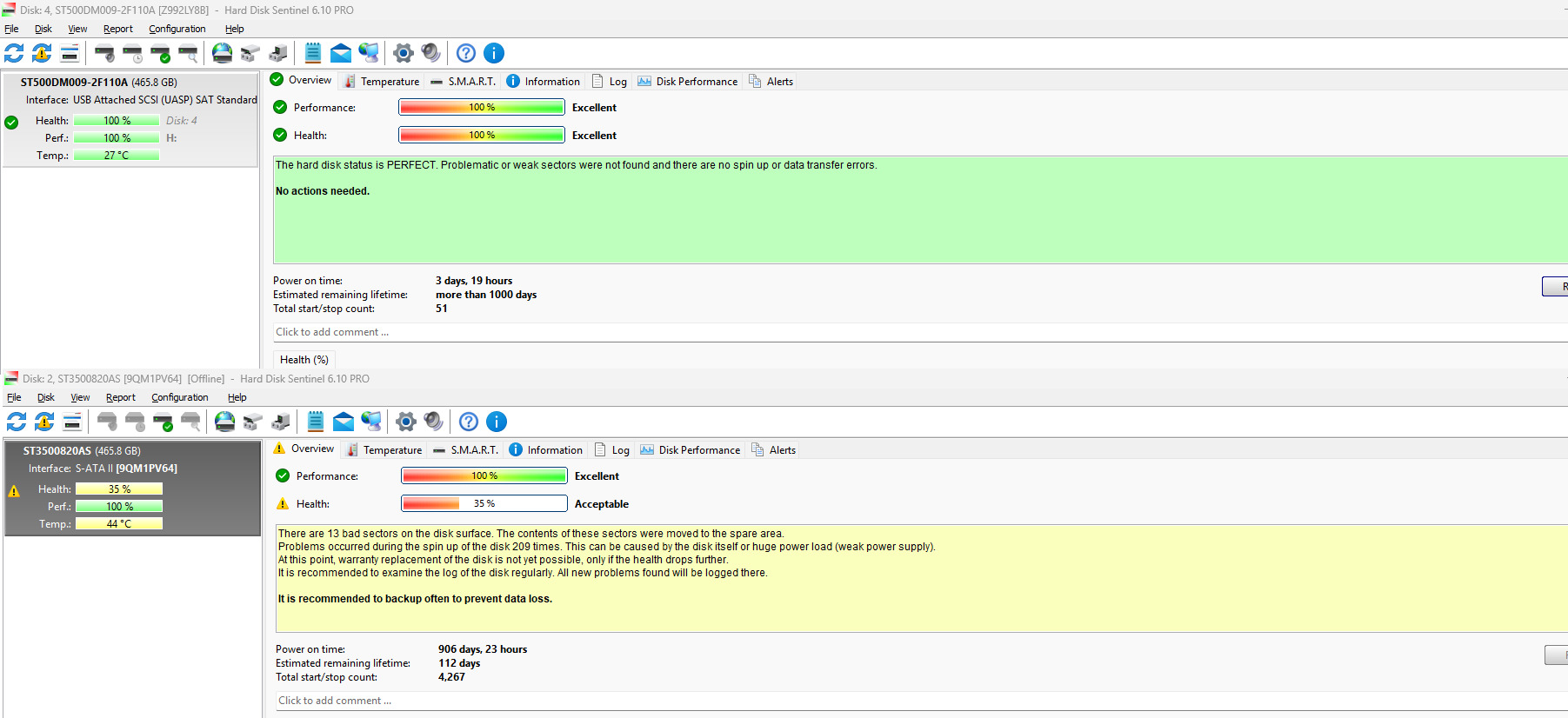Open Disk Performance tab in ST3500820AS window
This screenshot has height=718, width=1568.
[x=691, y=449]
